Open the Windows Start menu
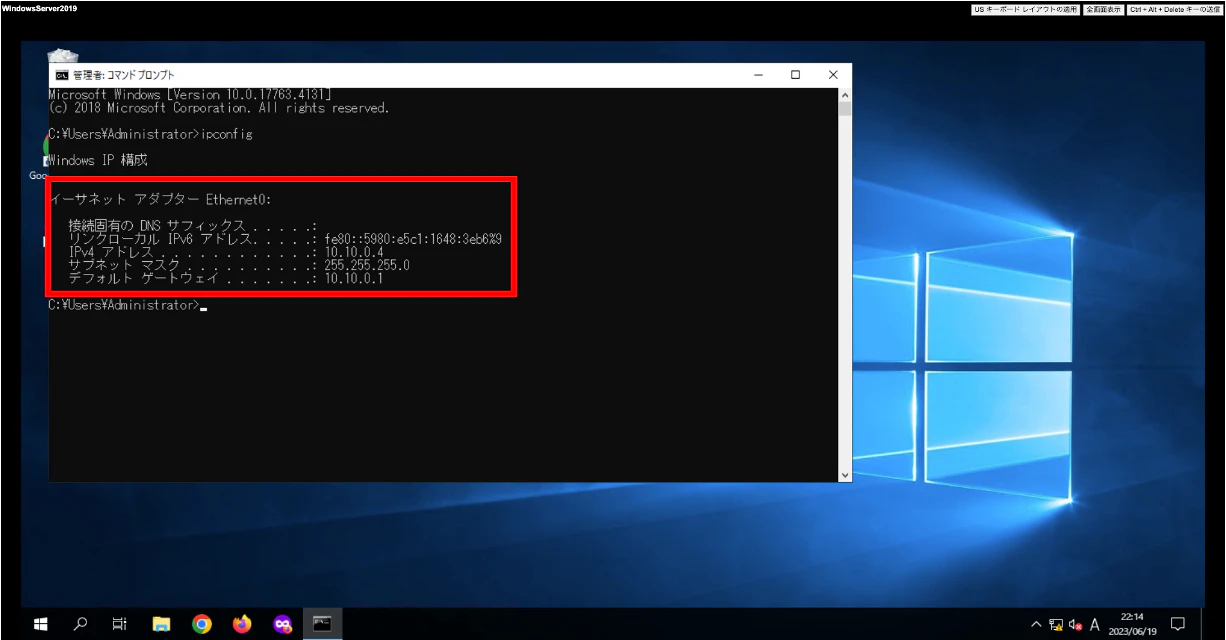The width and height of the screenshot is (1226, 640). [41, 624]
